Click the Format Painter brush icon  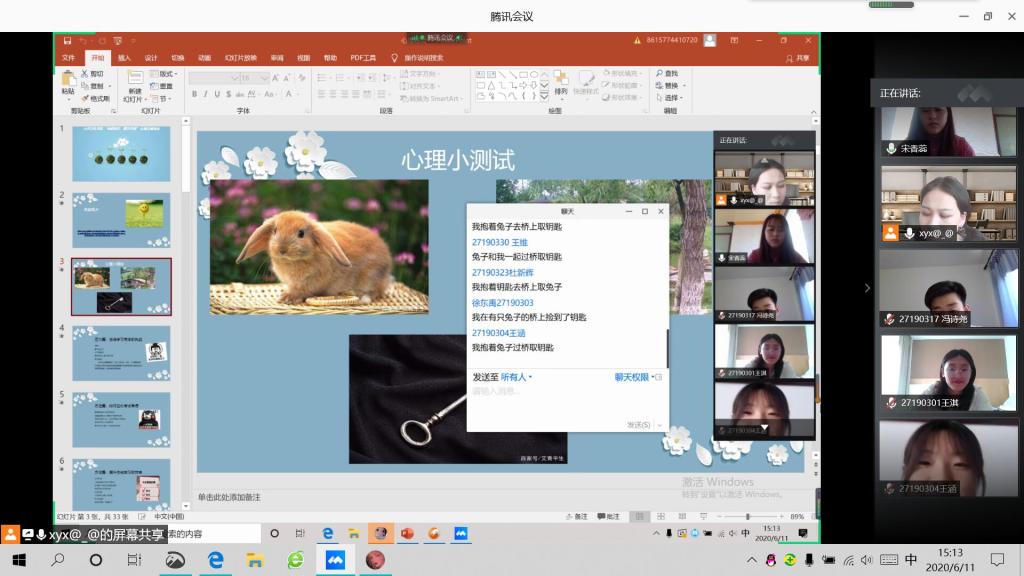coord(84,98)
